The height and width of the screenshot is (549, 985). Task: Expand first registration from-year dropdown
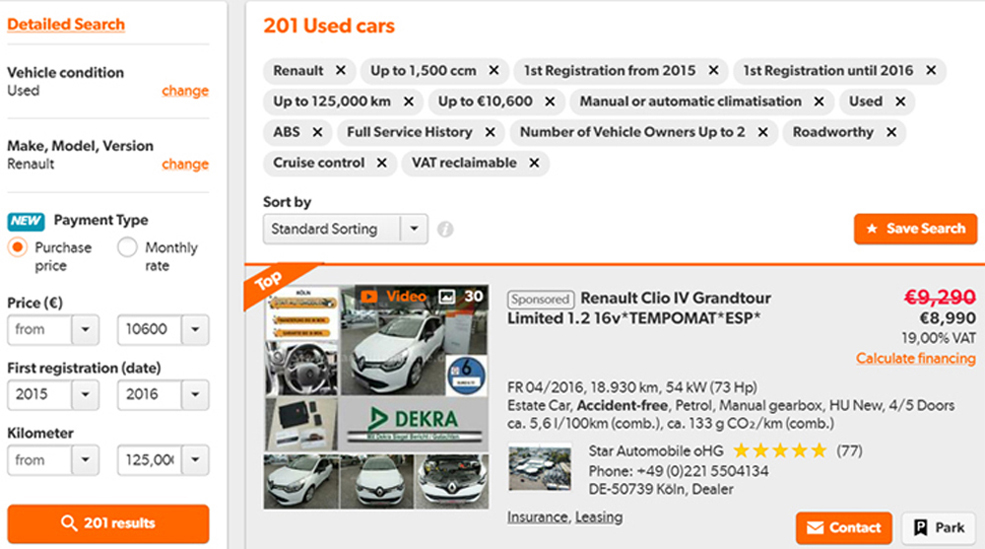[x=85, y=394]
